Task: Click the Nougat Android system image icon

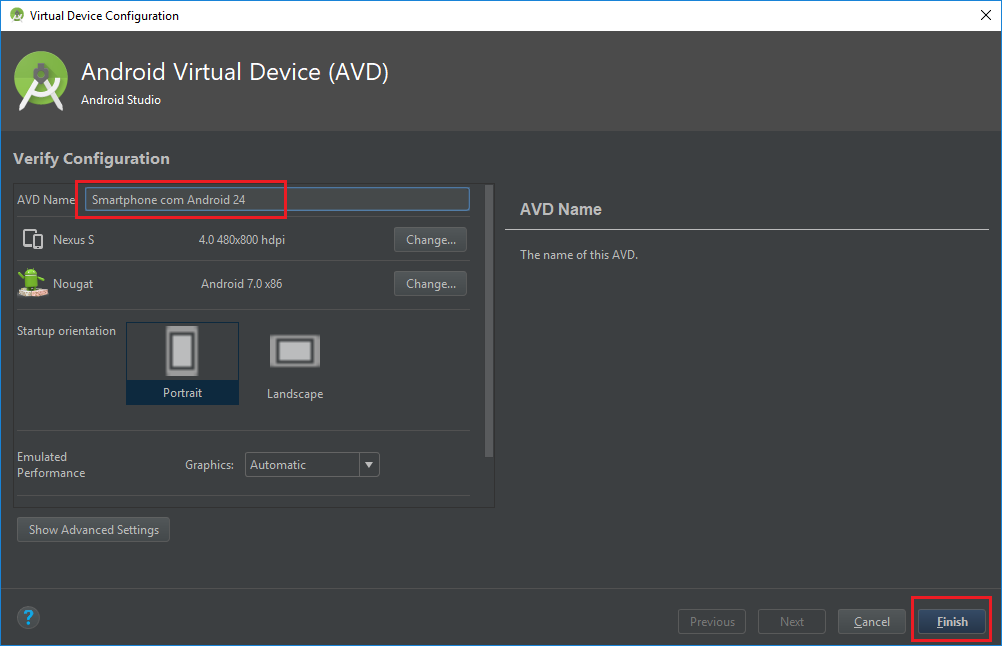Action: 32,282
